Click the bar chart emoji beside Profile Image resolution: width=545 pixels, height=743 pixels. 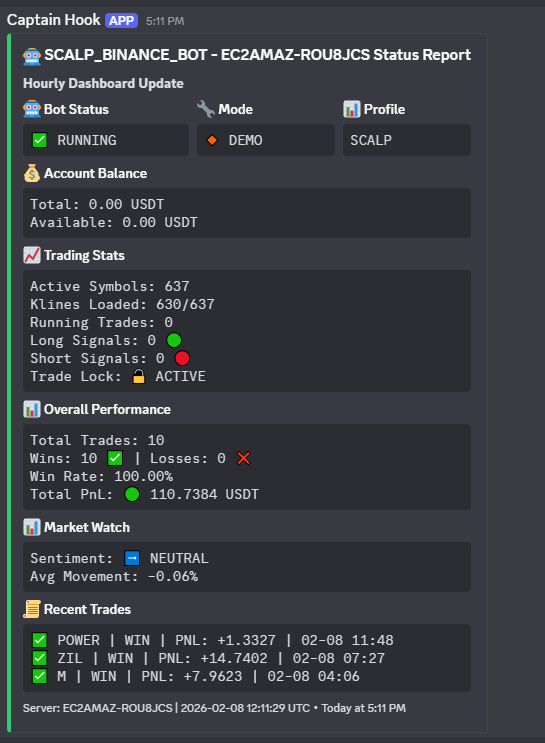coord(352,109)
